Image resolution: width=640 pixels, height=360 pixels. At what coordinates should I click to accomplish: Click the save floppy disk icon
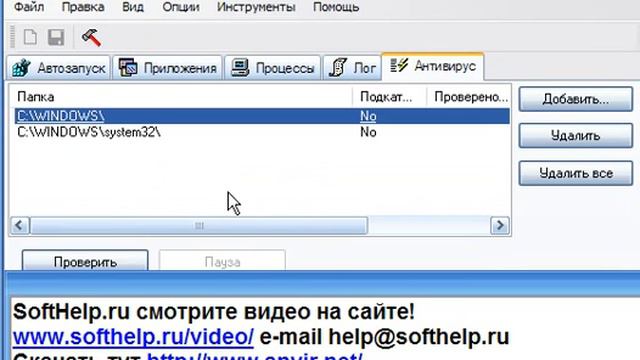pyautogui.click(x=56, y=37)
